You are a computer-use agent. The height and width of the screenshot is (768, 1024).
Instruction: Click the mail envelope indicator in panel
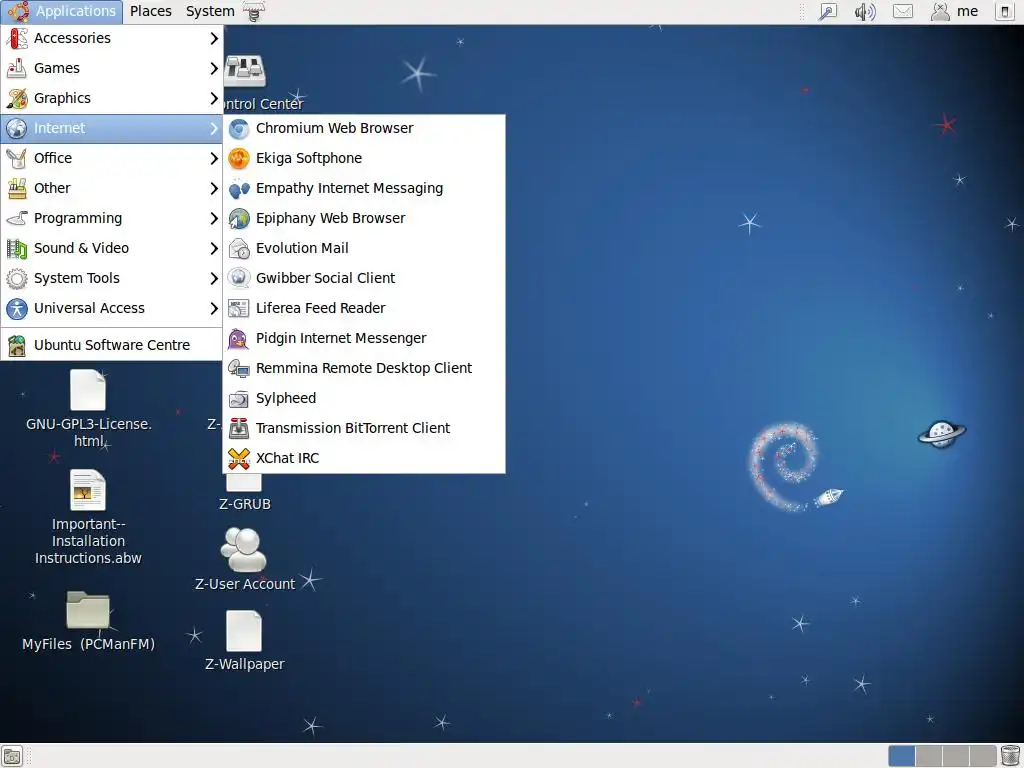pos(903,12)
